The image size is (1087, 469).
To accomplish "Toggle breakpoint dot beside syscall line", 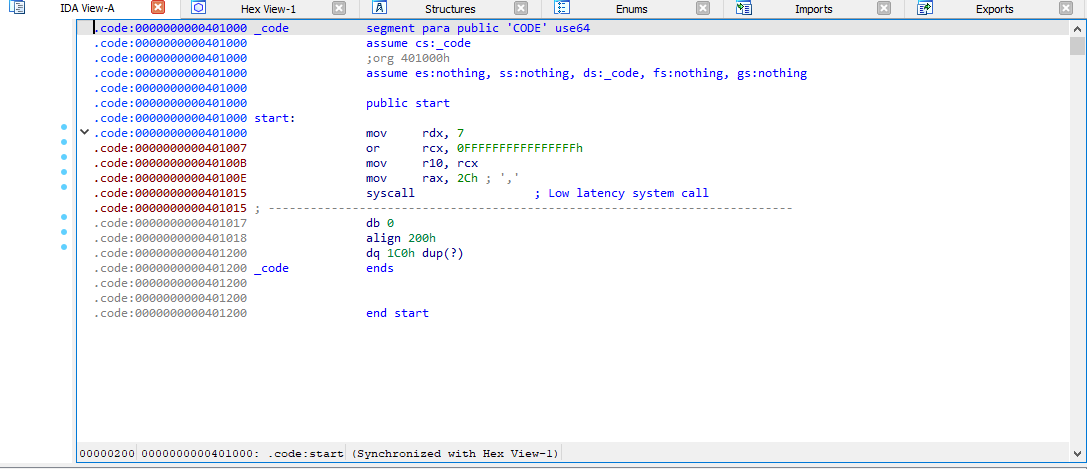I will [65, 186].
